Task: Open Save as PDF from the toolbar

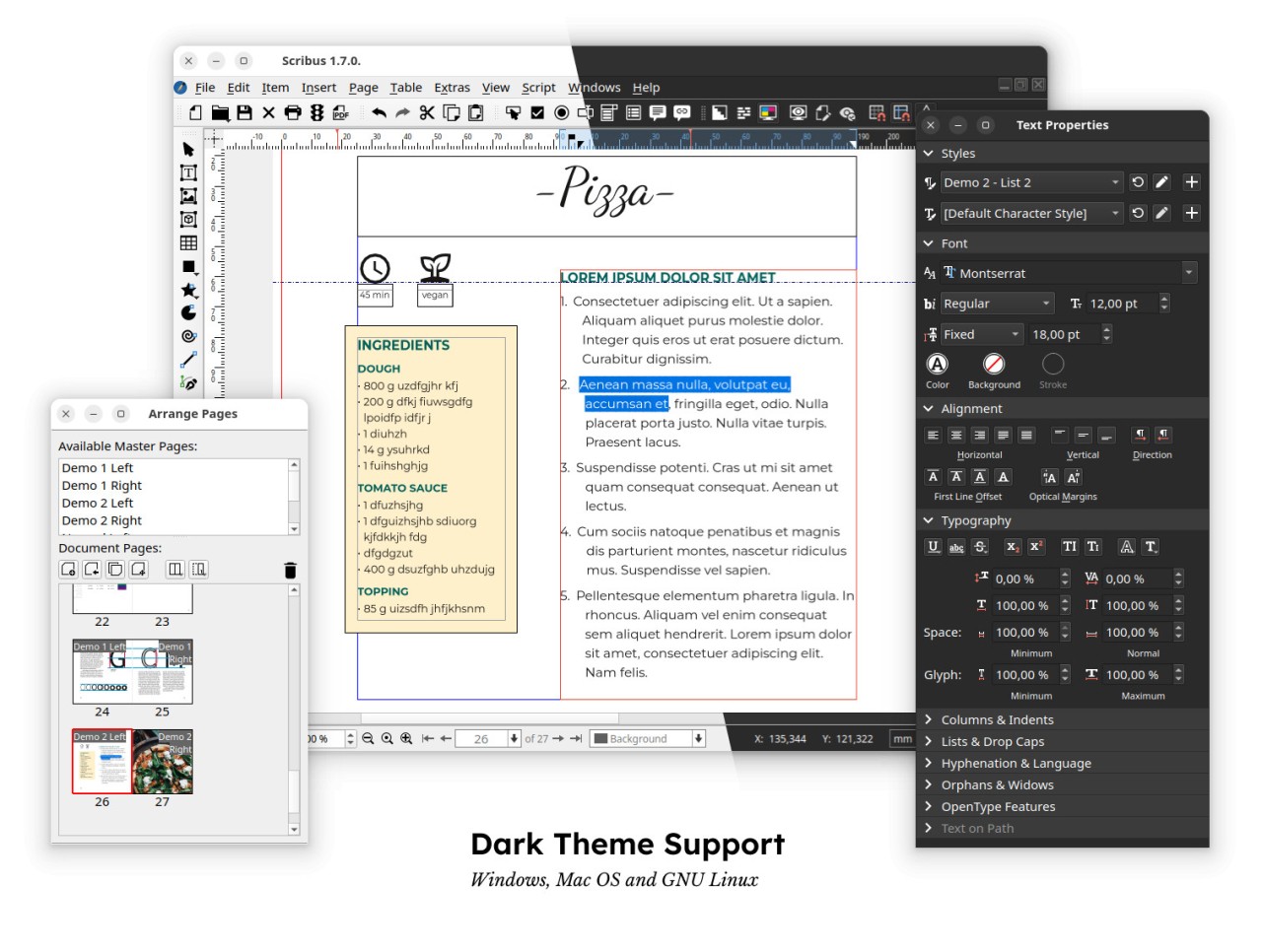Action: tap(339, 112)
